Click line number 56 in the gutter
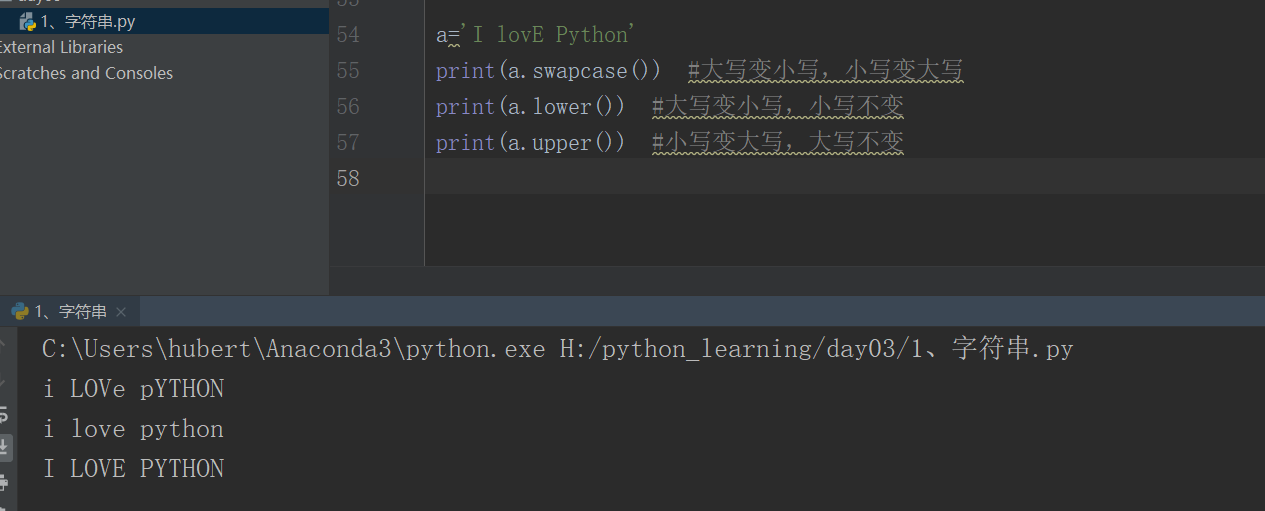Image resolution: width=1265 pixels, height=511 pixels. click(x=347, y=107)
